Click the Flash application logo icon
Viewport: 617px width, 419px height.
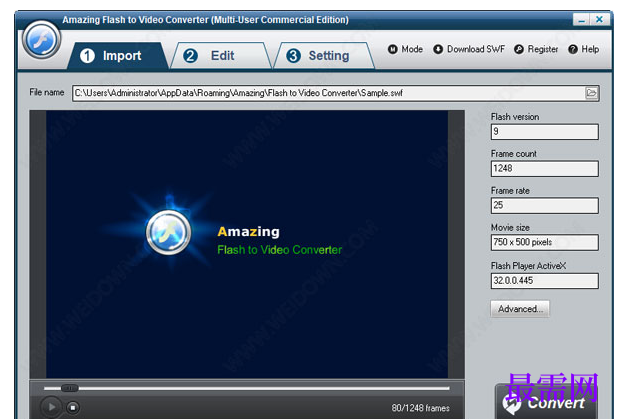[41, 39]
